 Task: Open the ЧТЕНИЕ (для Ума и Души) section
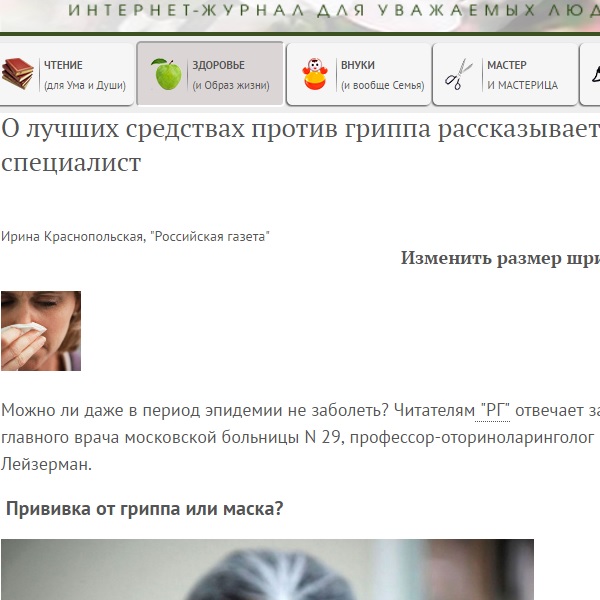(x=67, y=74)
